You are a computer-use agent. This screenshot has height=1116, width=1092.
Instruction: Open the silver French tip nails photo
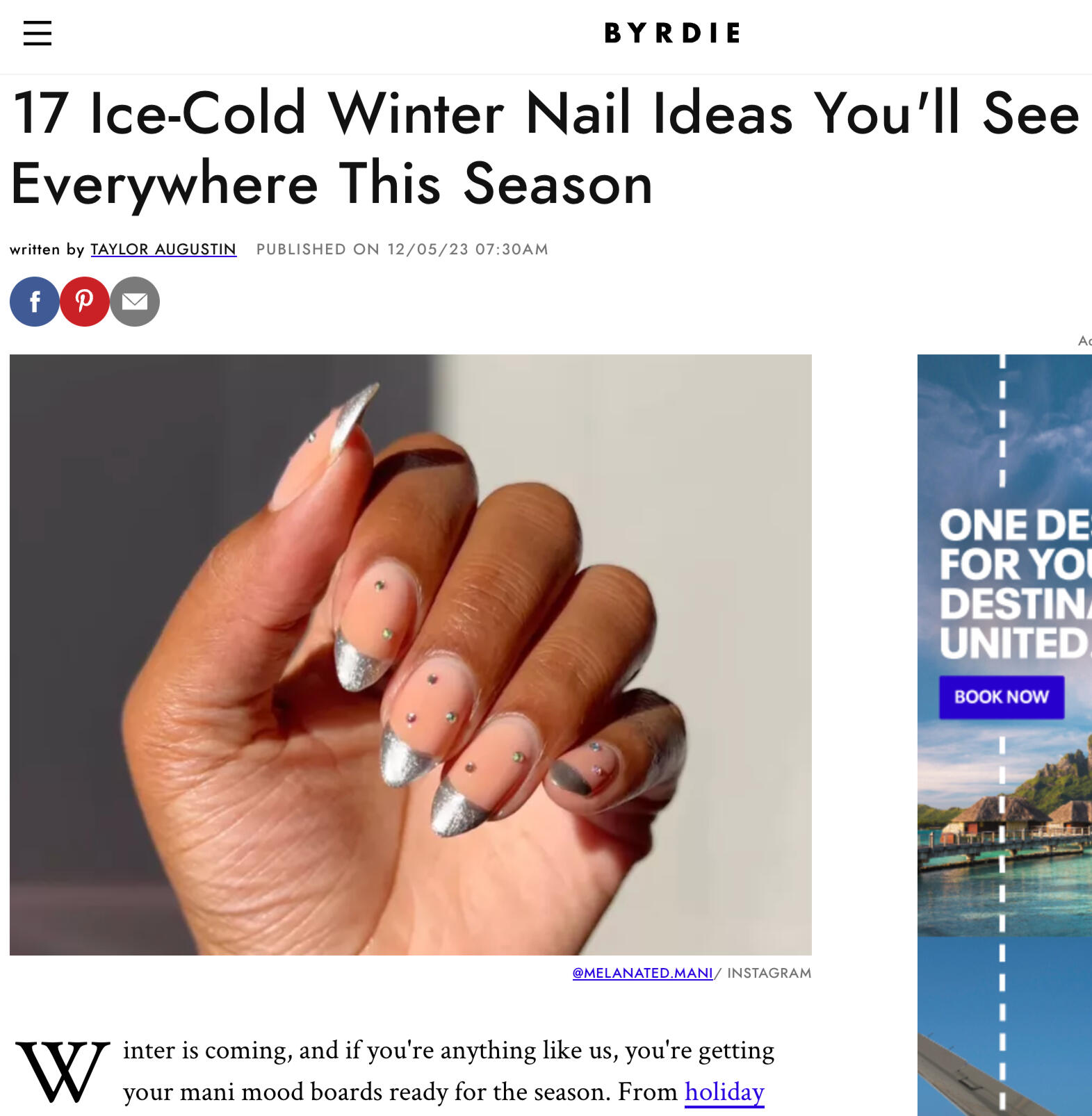(411, 655)
